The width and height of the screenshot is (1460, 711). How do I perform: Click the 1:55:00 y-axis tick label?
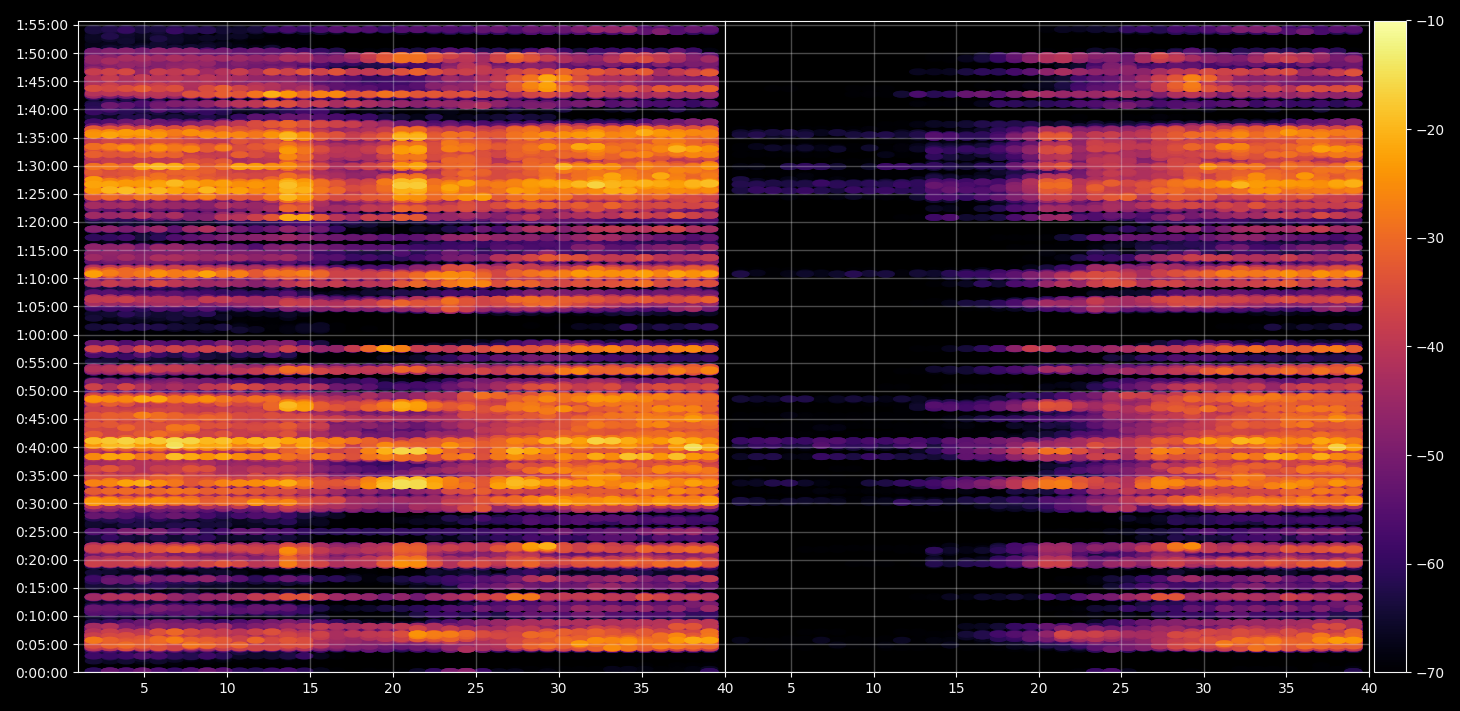[x=42, y=25]
